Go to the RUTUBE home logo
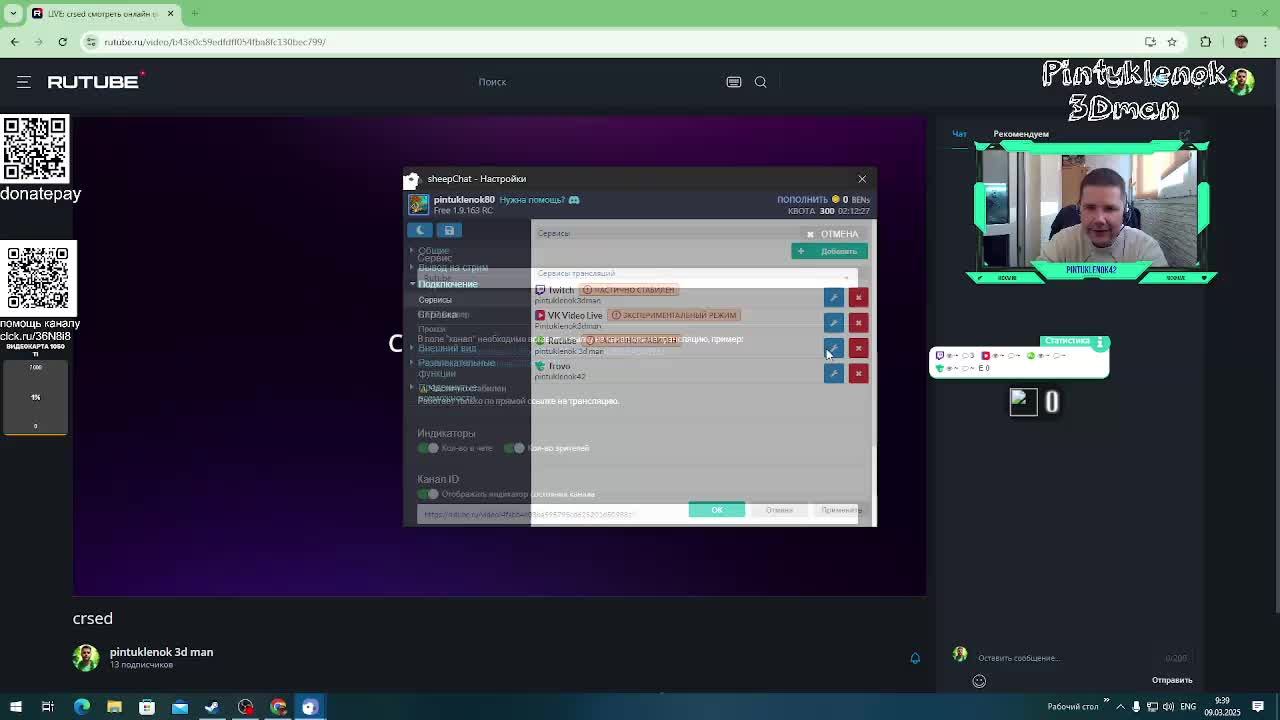The height and width of the screenshot is (720, 1280). tap(95, 81)
